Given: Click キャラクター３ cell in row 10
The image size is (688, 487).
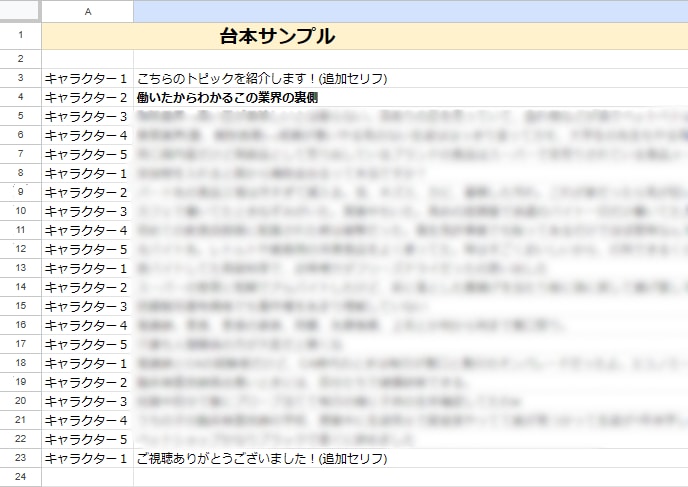Looking at the screenshot, I should [x=88, y=211].
